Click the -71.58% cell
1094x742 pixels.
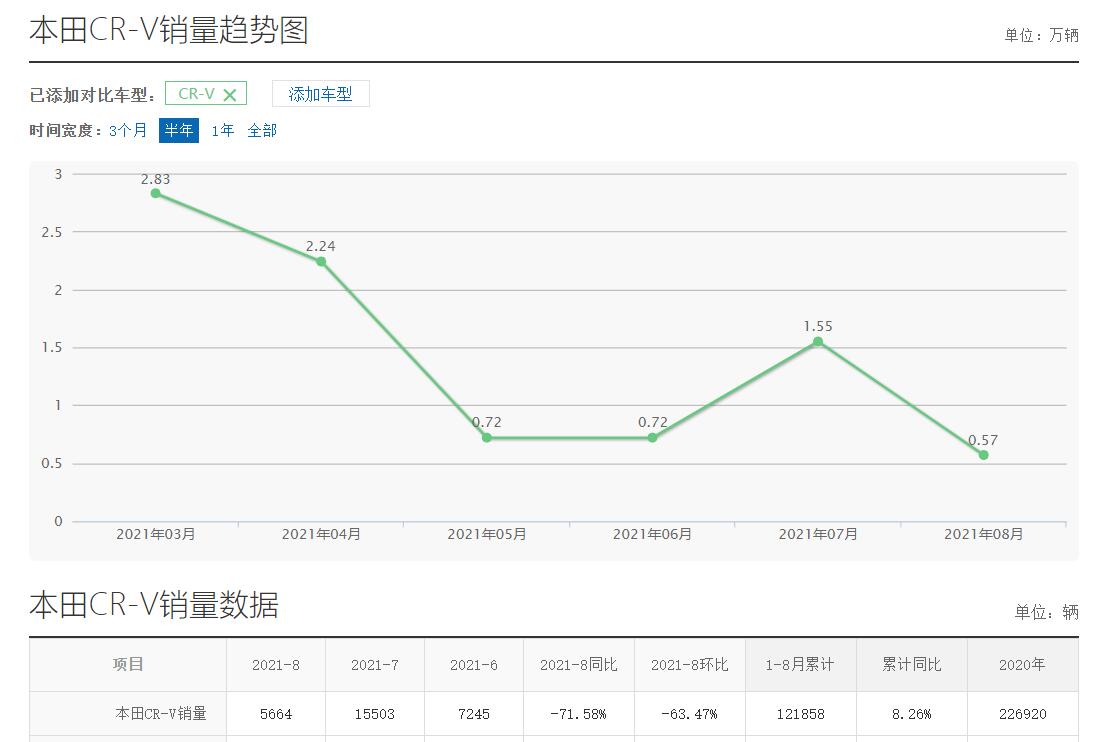click(x=578, y=714)
